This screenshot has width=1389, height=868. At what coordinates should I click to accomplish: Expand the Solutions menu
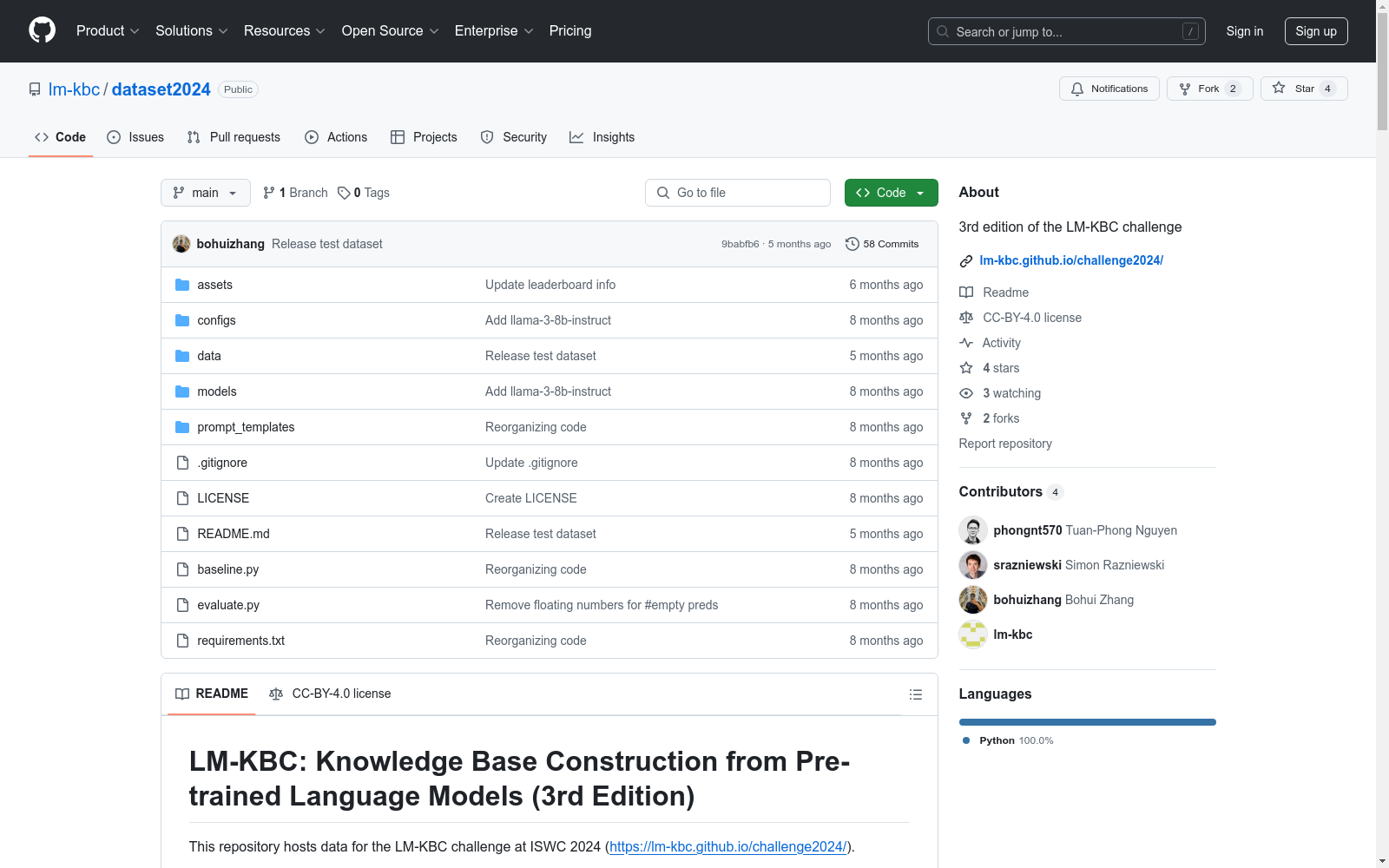tap(192, 30)
